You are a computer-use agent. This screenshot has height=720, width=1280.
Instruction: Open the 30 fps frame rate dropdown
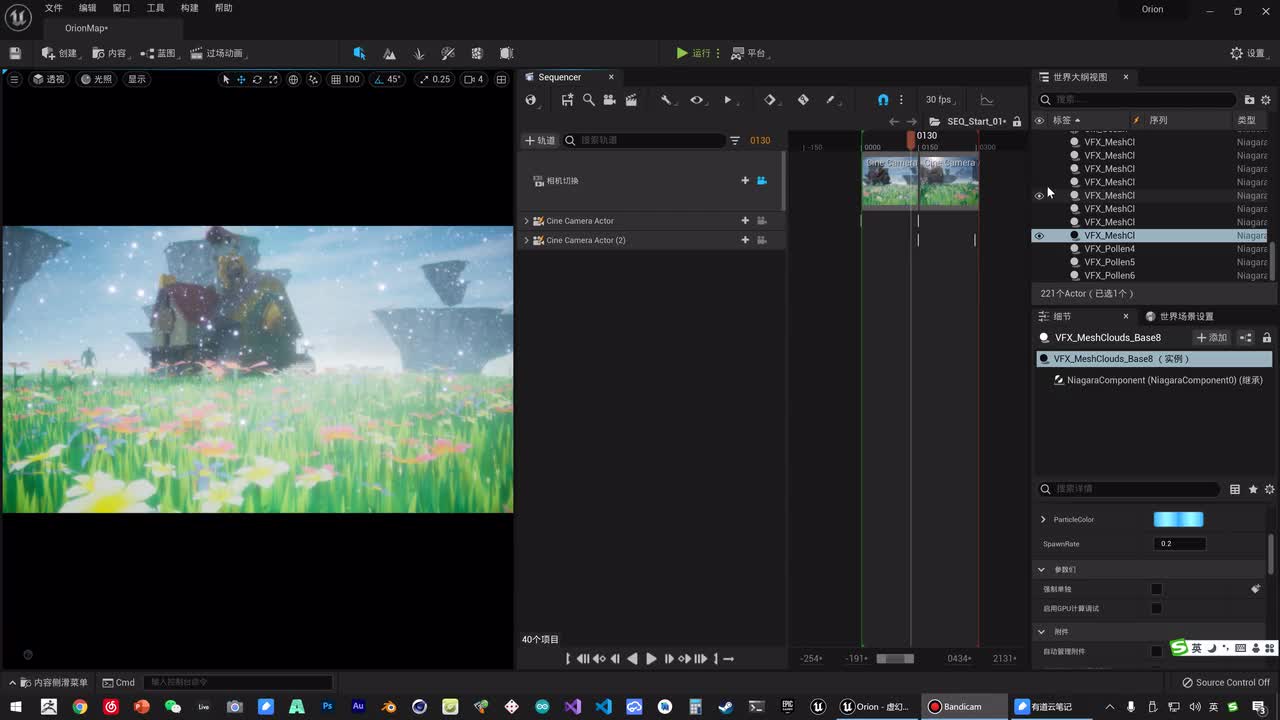click(x=938, y=100)
